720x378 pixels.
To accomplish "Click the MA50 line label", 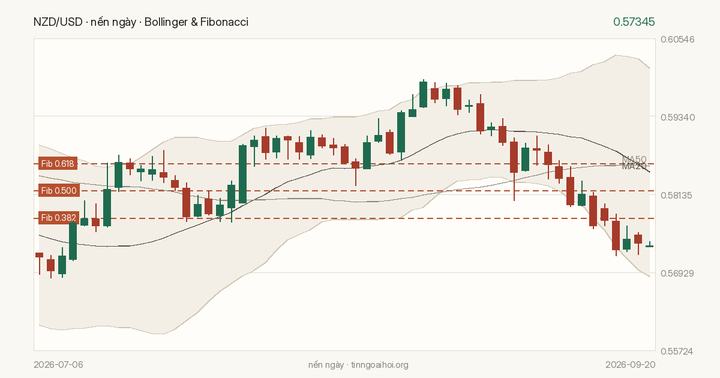I will coord(634,159).
